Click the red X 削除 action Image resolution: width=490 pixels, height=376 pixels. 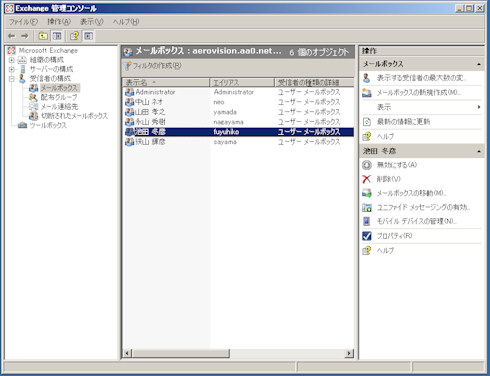[x=367, y=179]
